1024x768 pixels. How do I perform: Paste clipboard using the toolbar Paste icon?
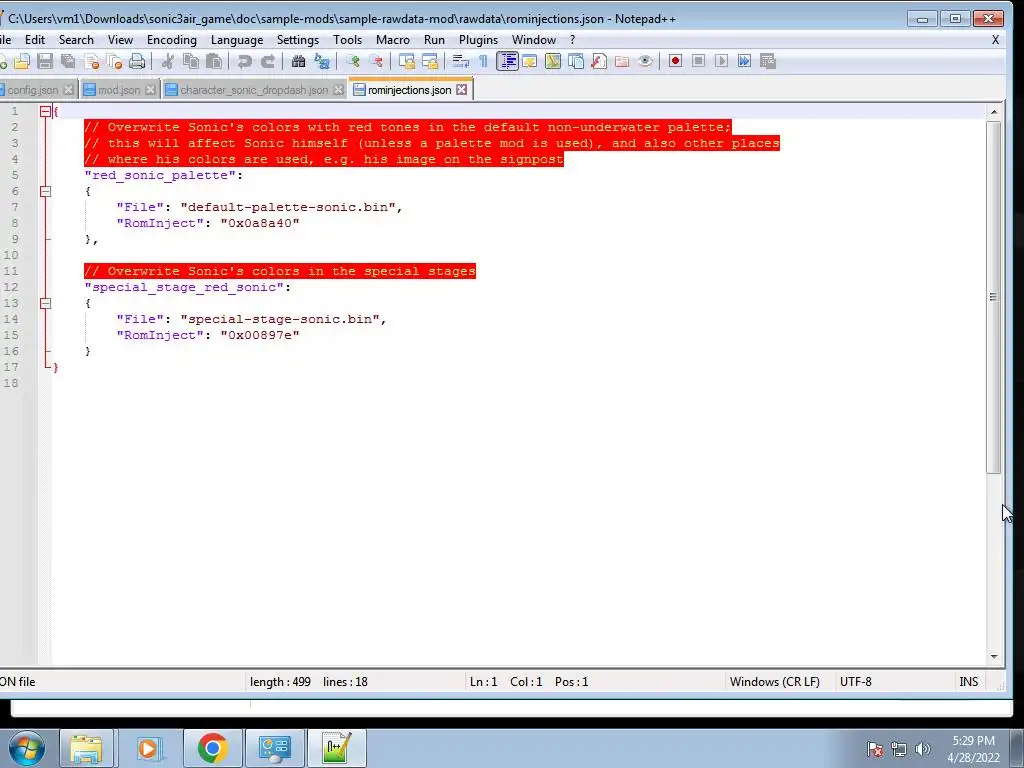214,61
